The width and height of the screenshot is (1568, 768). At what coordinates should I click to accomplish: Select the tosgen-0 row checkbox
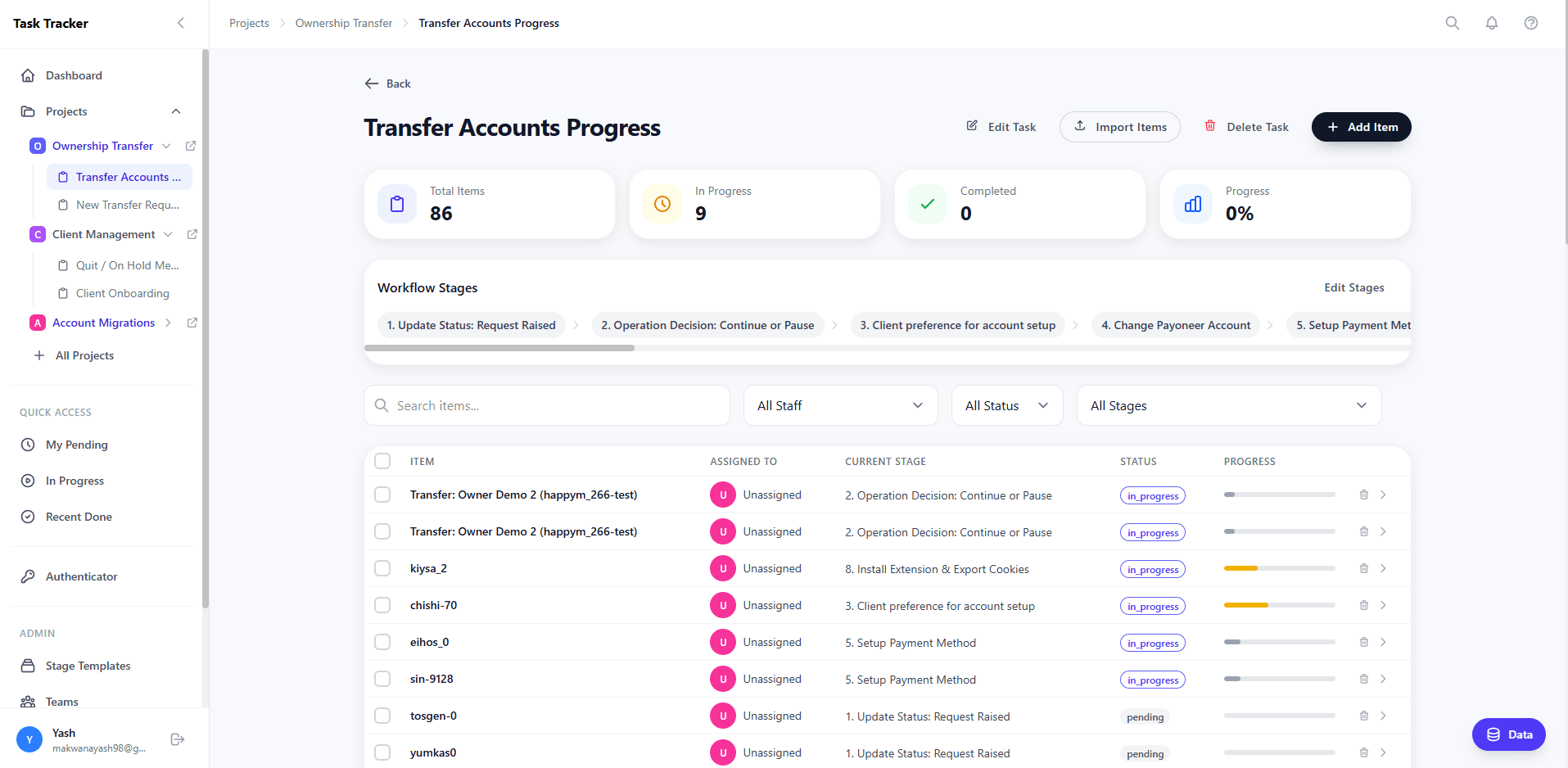point(382,716)
